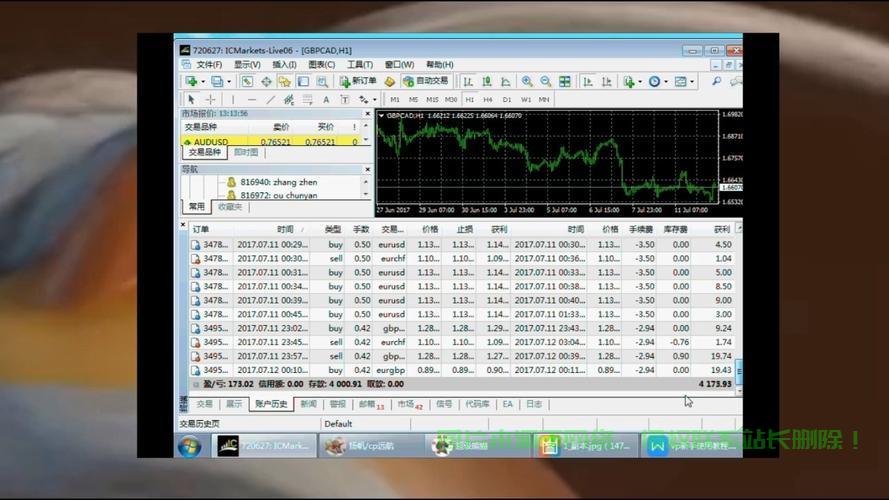889x500 pixels.
Task: Zoom in on the chart
Action: click(527, 82)
